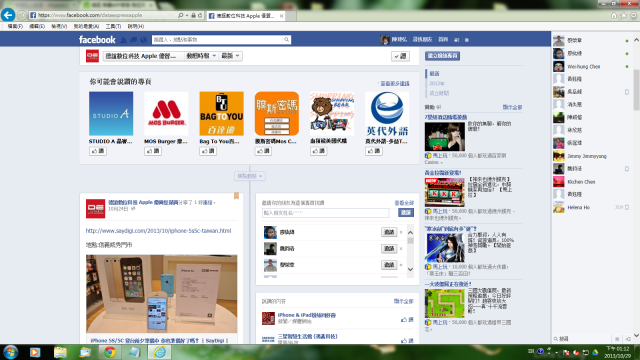Viewport: 640px width, 360px height.
Task: Click invite button for third friend in list
Action: click(389, 264)
